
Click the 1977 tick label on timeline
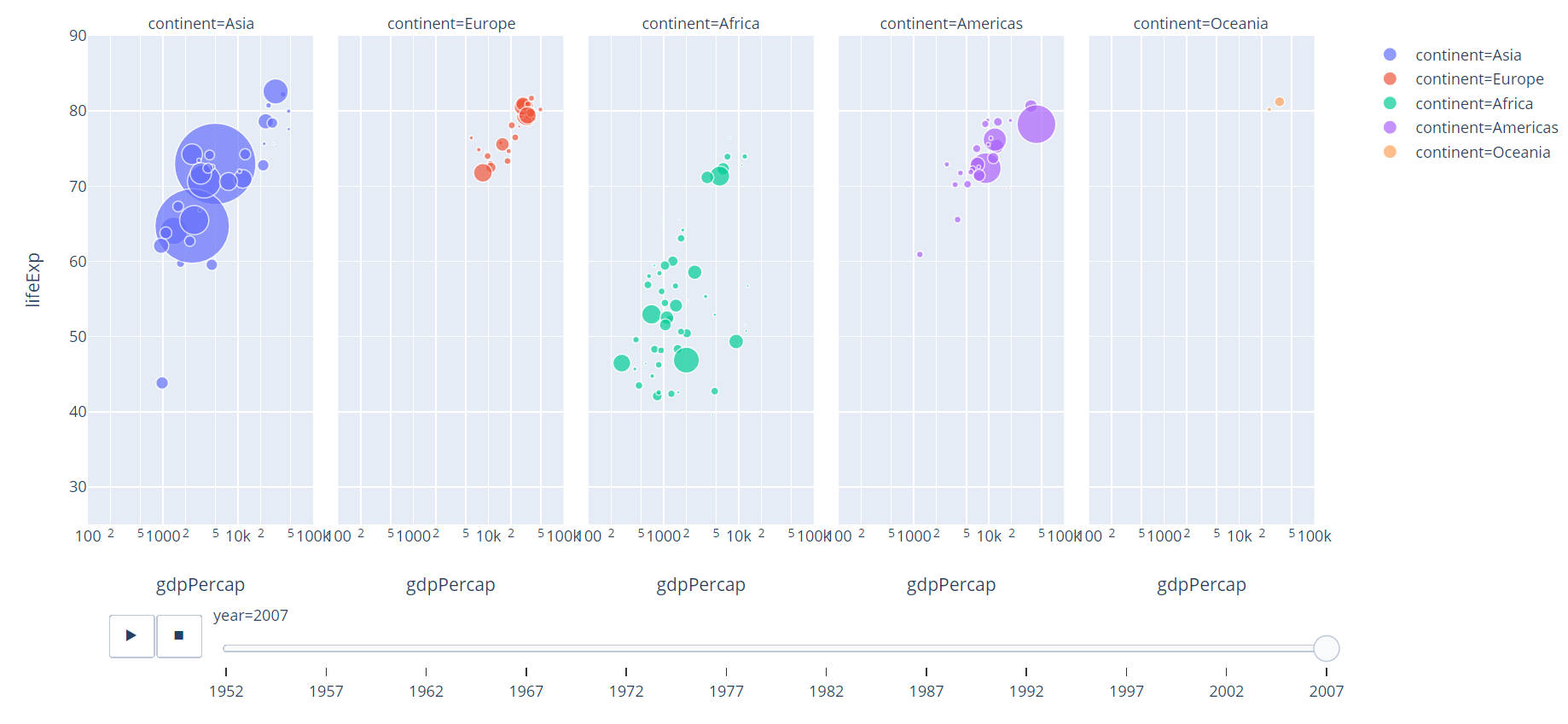pos(727,692)
